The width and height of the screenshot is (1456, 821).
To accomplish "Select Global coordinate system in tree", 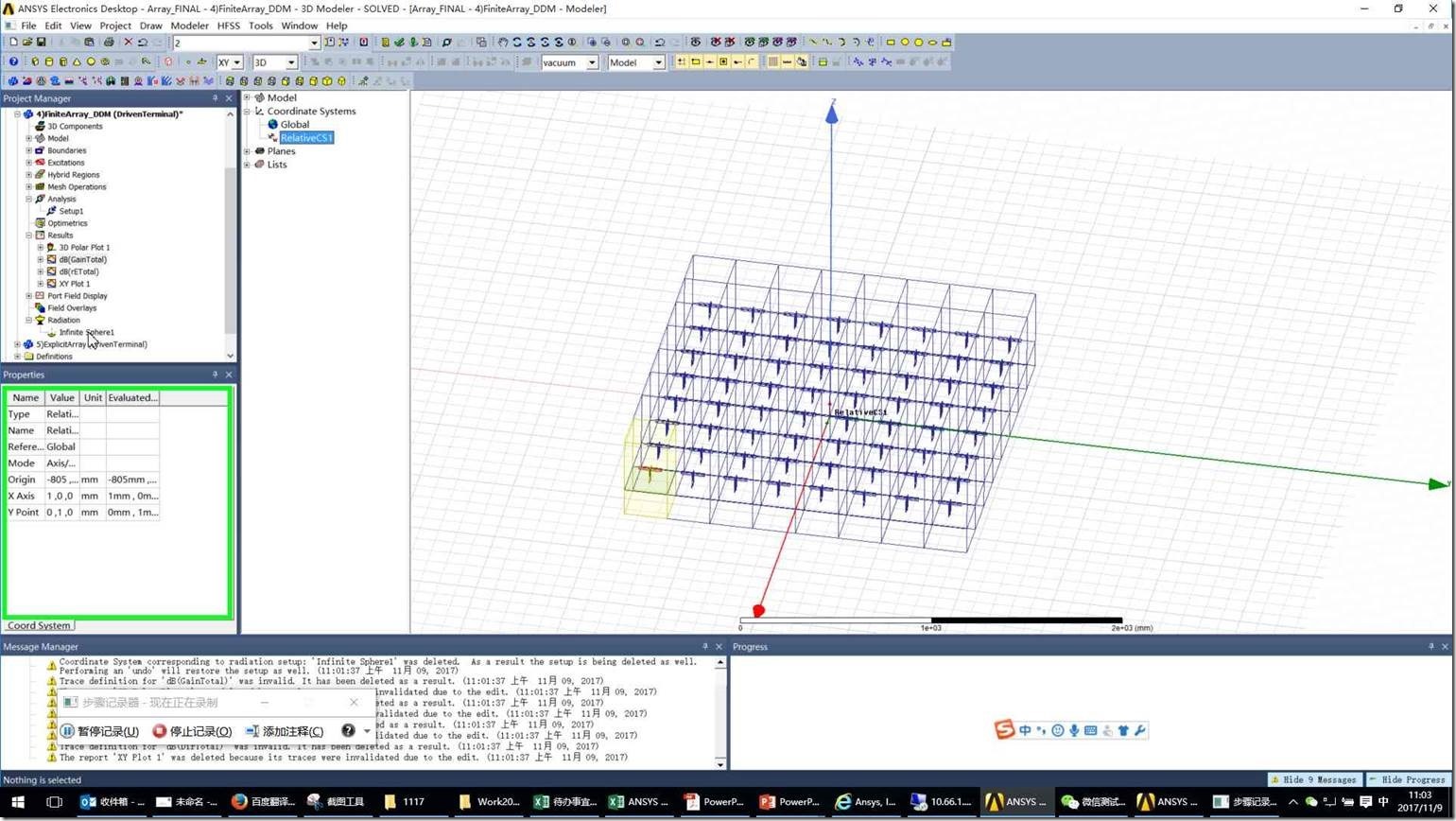I will click(x=294, y=125).
